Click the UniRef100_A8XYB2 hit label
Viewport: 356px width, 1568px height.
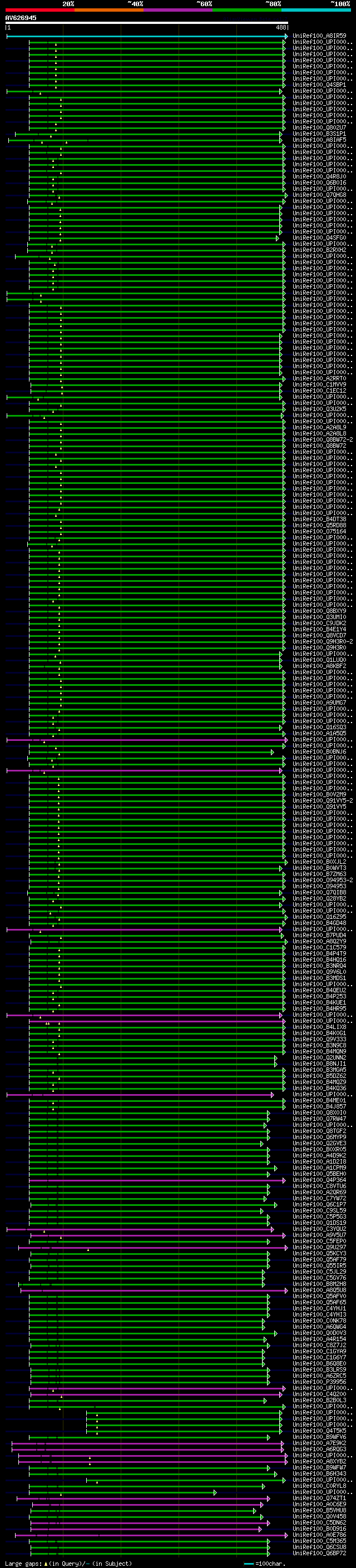tap(319, 1461)
